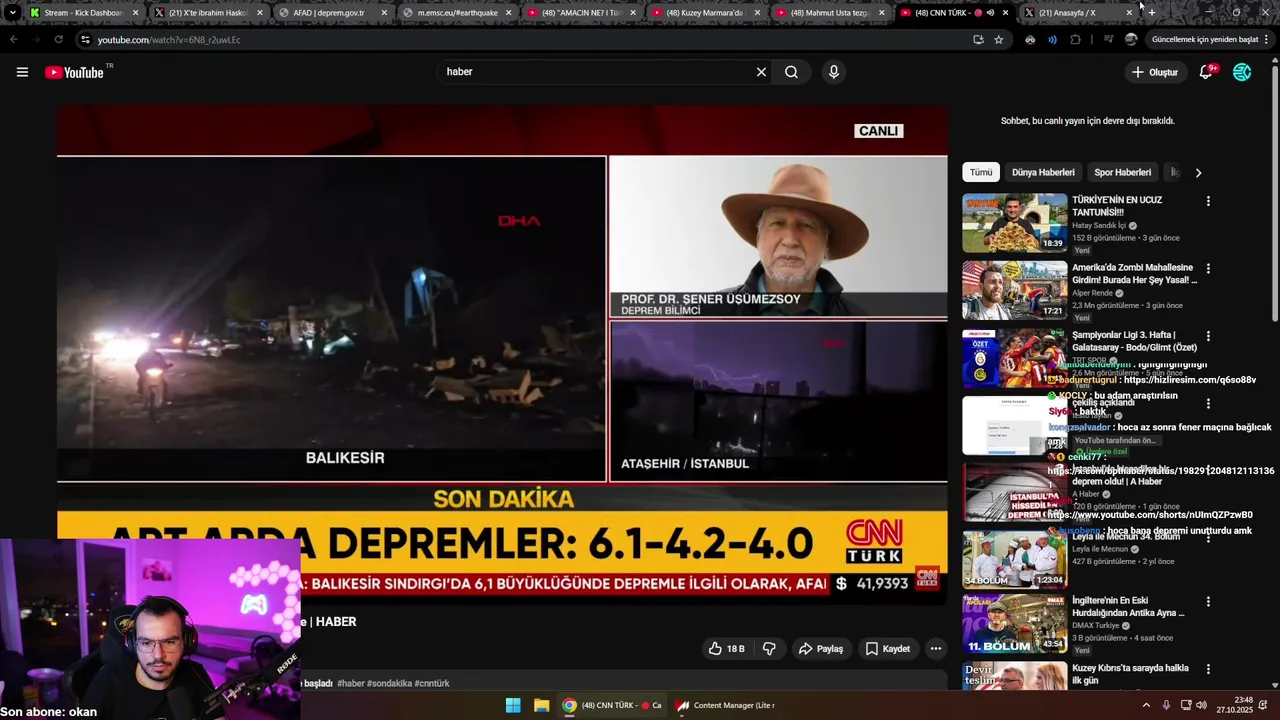Open the search tabs dropdown in Chrome

pyautogui.click(x=12, y=13)
